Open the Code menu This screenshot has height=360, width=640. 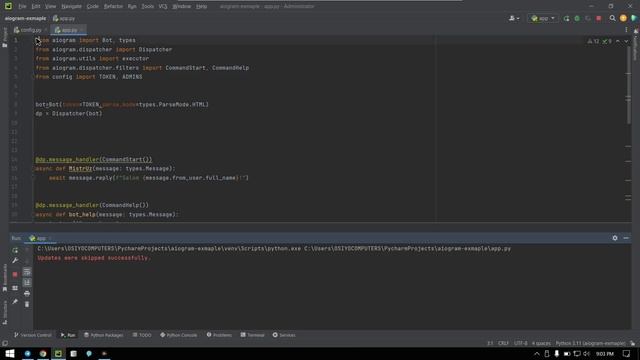[93, 7]
